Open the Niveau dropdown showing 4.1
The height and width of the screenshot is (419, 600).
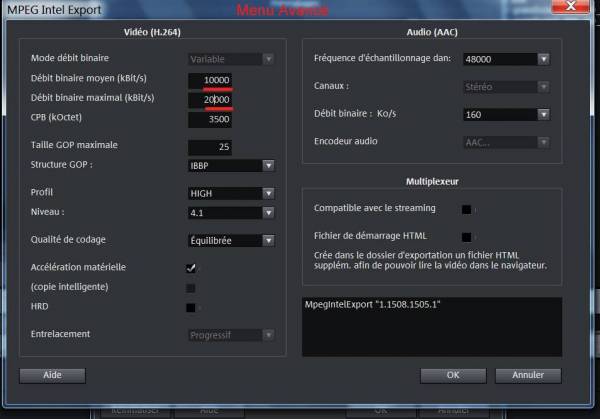231,212
